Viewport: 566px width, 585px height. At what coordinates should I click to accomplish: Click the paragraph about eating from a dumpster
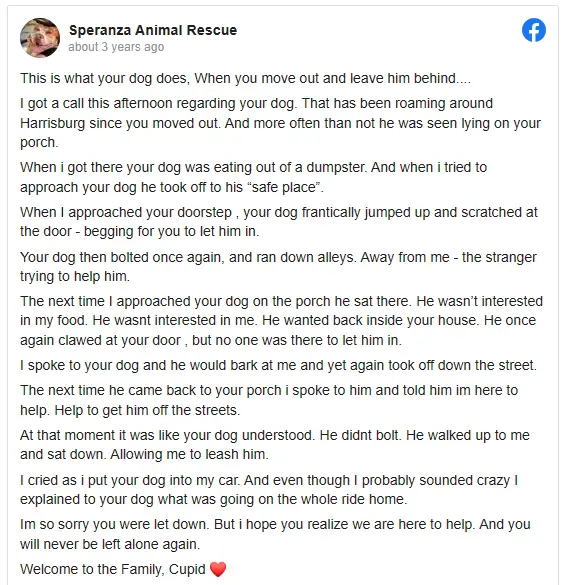[x=253, y=177]
